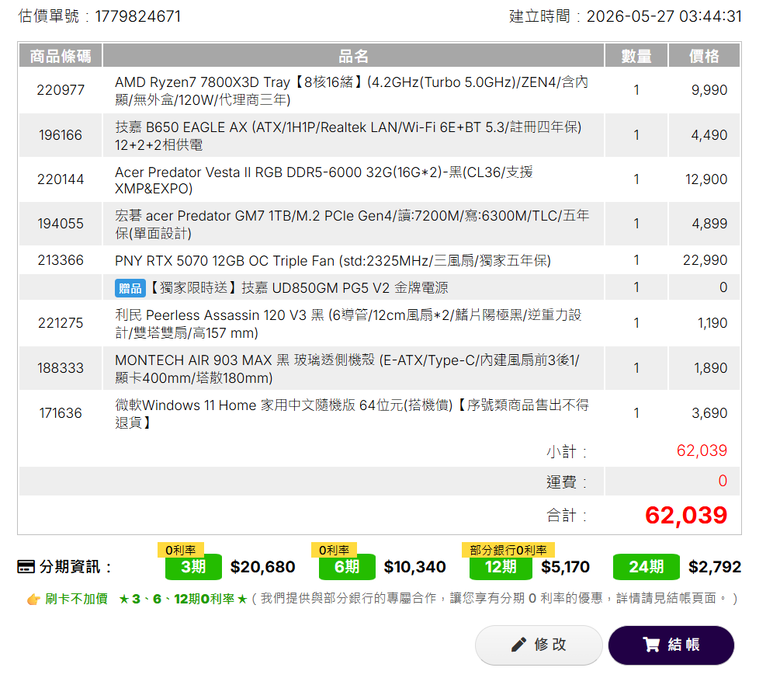Click the Acer Predator Vesta II RAM name
This screenshot has width=780, height=678.
pyautogui.click(x=324, y=180)
